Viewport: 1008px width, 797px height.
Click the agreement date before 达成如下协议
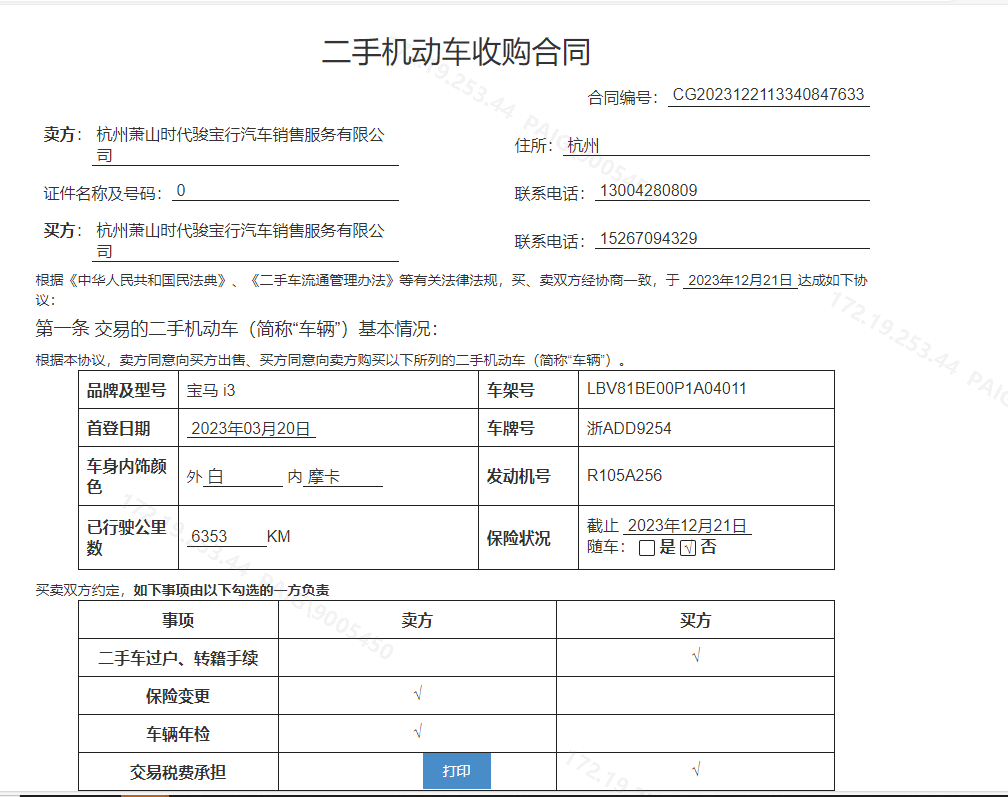(740, 281)
